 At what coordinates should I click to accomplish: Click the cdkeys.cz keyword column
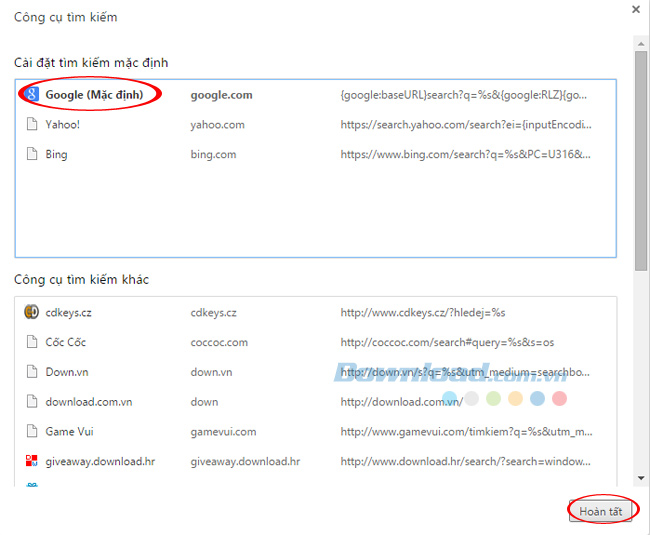(213, 312)
